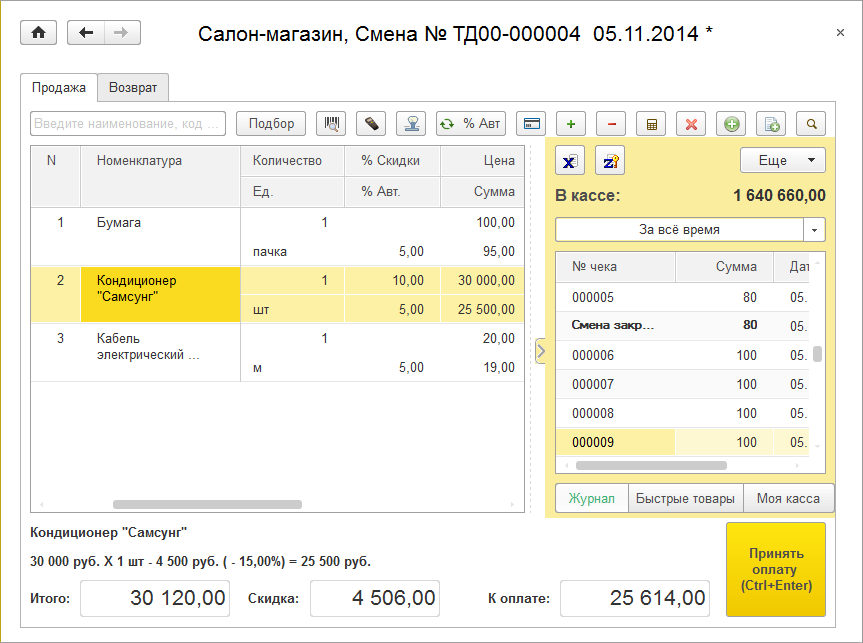Open the calculator icon

click(x=651, y=124)
